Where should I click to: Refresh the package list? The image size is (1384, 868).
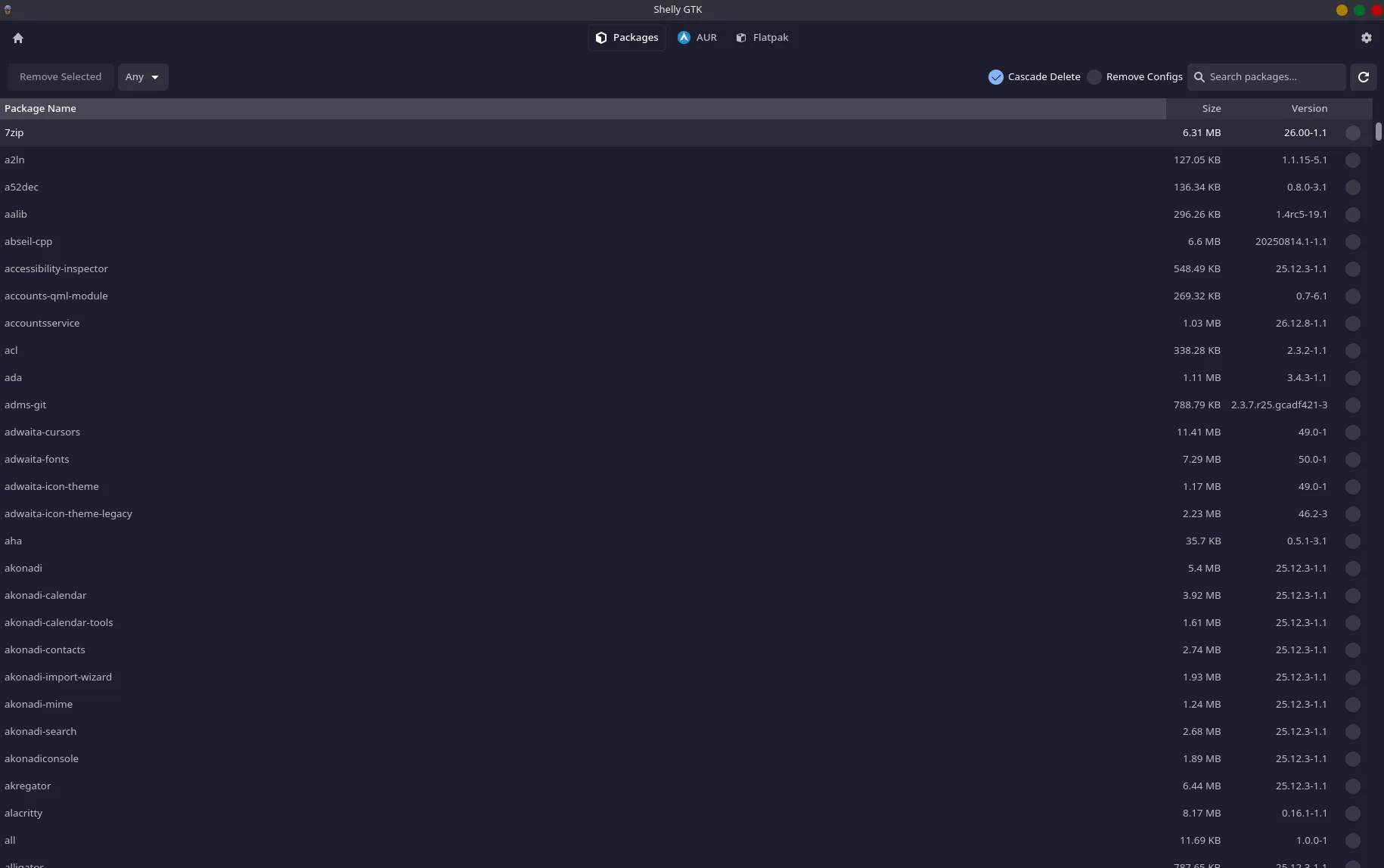tap(1364, 77)
